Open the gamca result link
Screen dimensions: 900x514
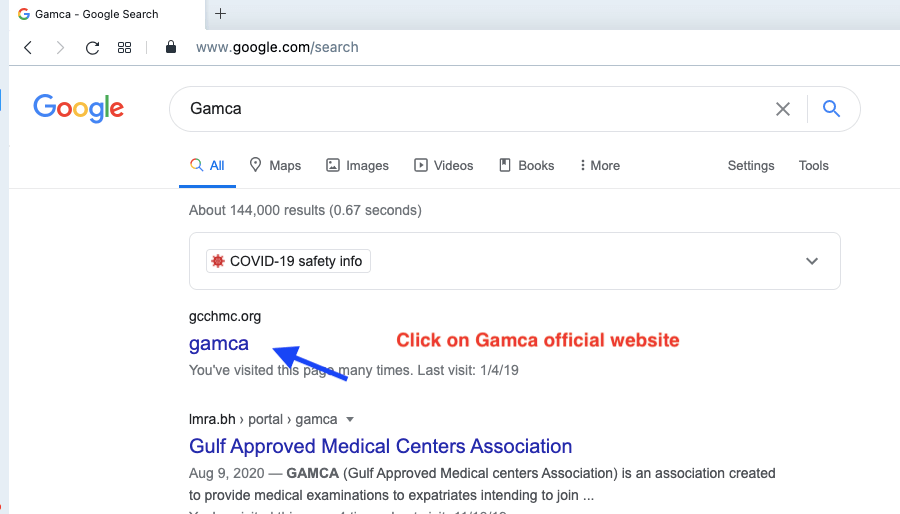tap(219, 344)
